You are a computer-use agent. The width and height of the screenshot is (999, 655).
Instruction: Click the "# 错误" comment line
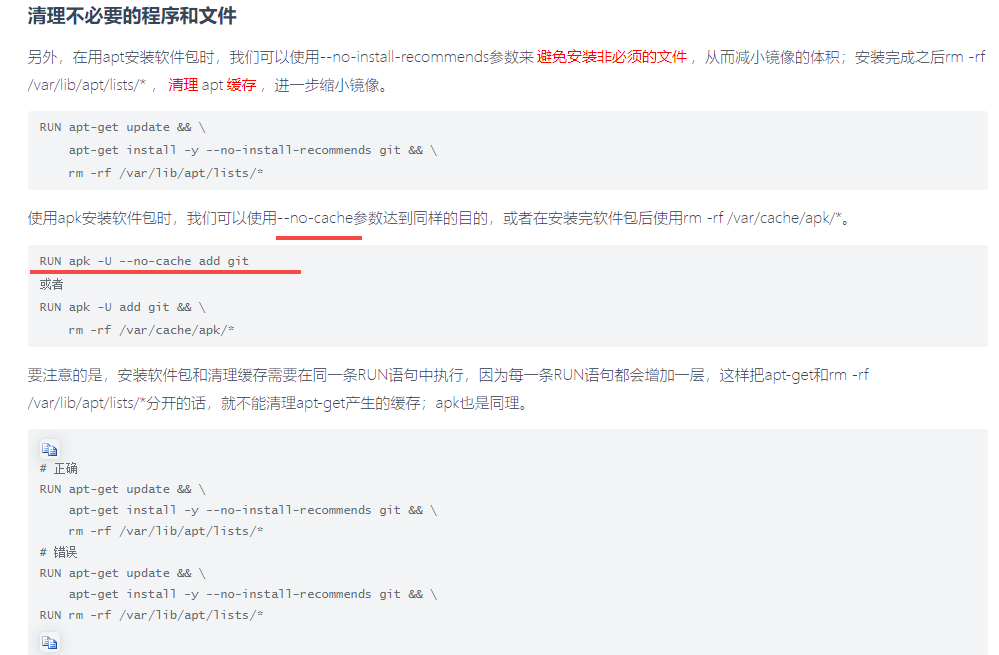[58, 552]
